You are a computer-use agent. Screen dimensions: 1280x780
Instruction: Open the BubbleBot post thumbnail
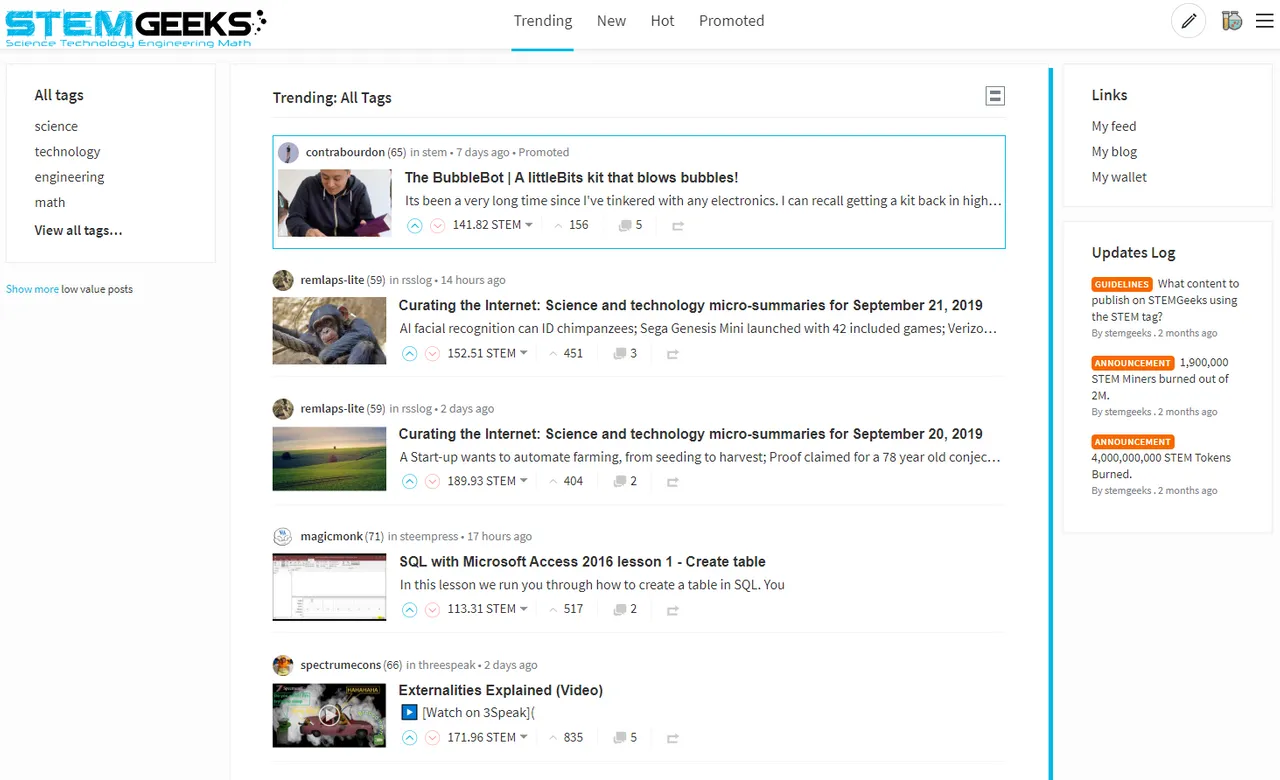tap(334, 203)
